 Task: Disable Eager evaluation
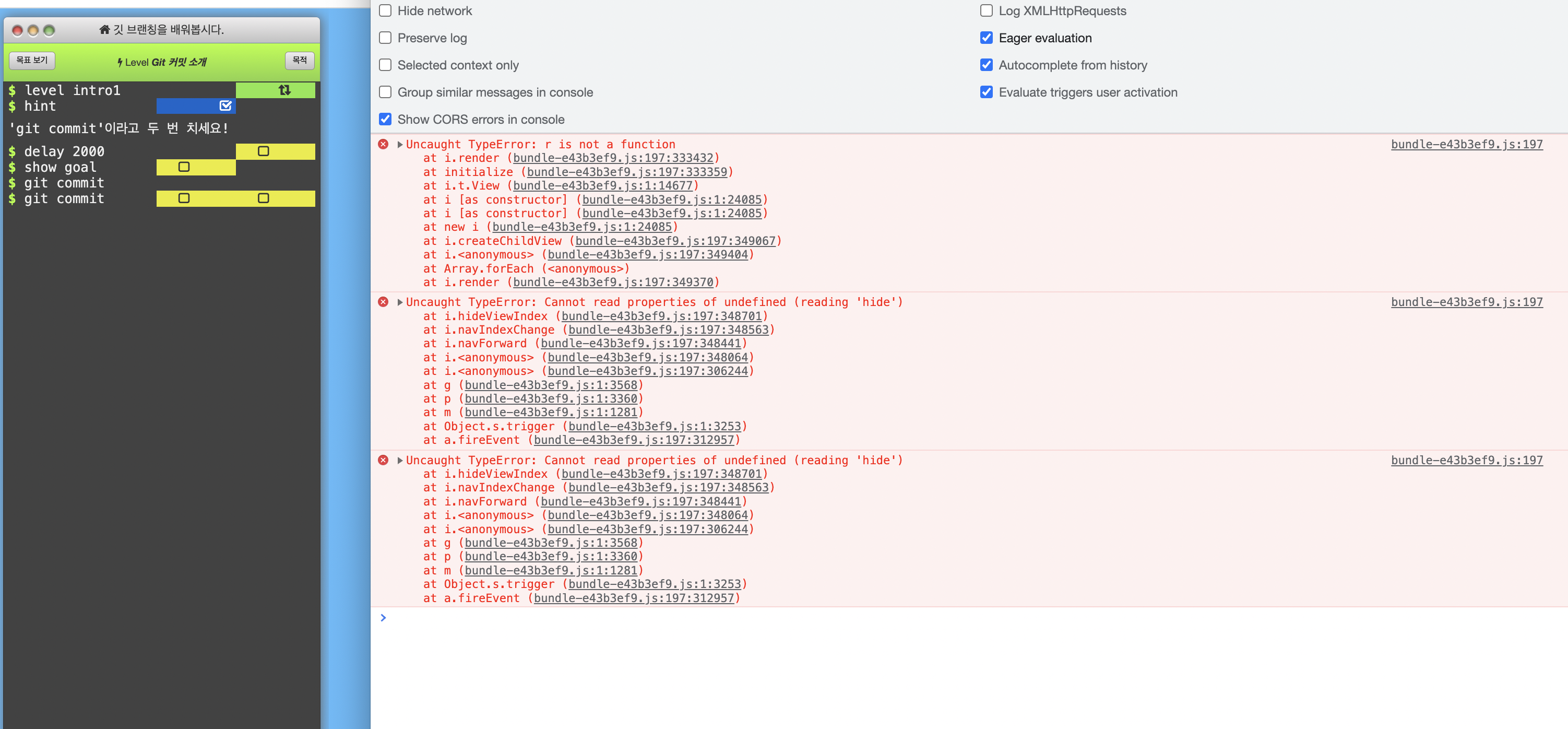(986, 38)
